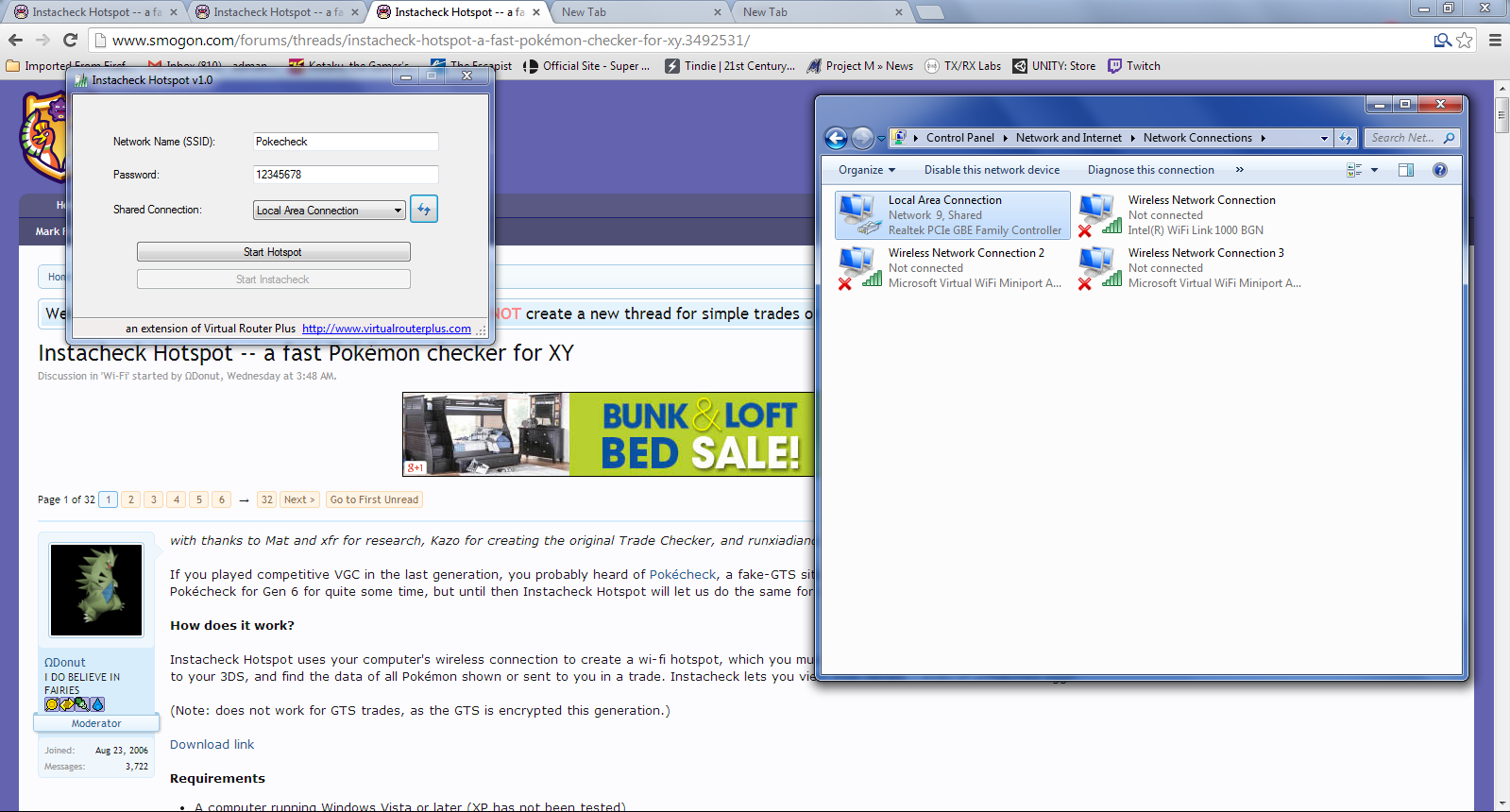Open UNITY: Store bookmark
The width and height of the screenshot is (1510, 812).
(x=1054, y=66)
